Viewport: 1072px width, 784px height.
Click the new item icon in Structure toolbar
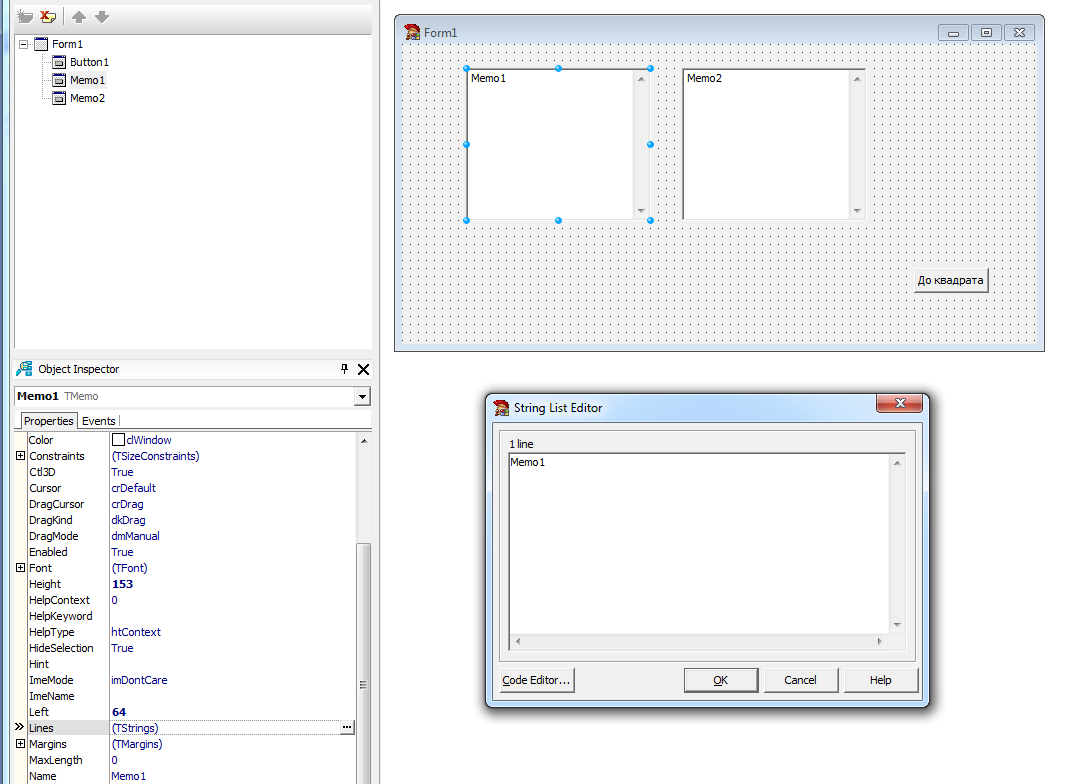coord(25,16)
